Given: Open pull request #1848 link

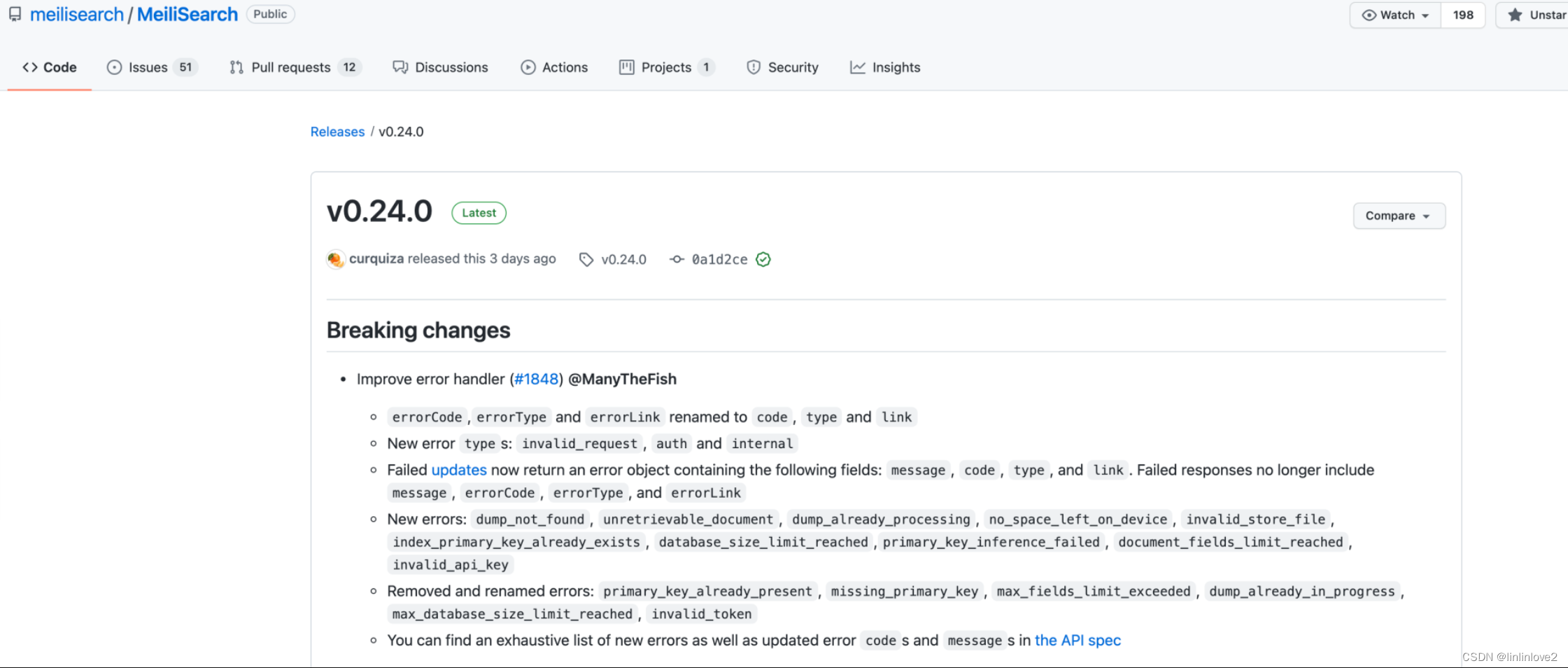Looking at the screenshot, I should coord(536,380).
